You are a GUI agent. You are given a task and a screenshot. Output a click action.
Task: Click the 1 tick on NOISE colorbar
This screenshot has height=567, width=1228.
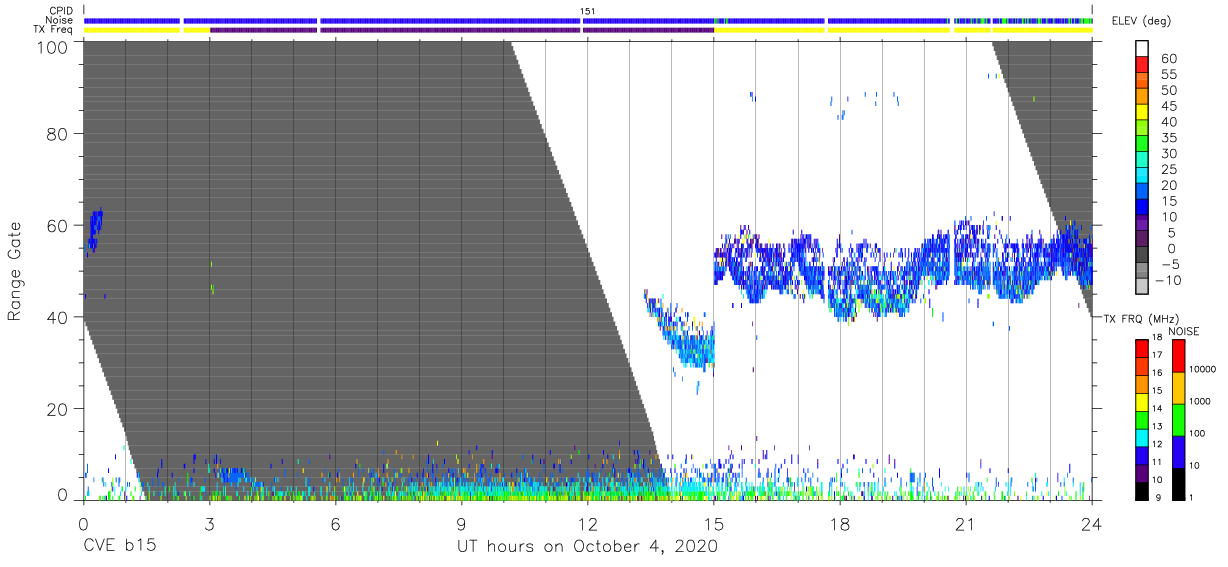(x=1191, y=498)
